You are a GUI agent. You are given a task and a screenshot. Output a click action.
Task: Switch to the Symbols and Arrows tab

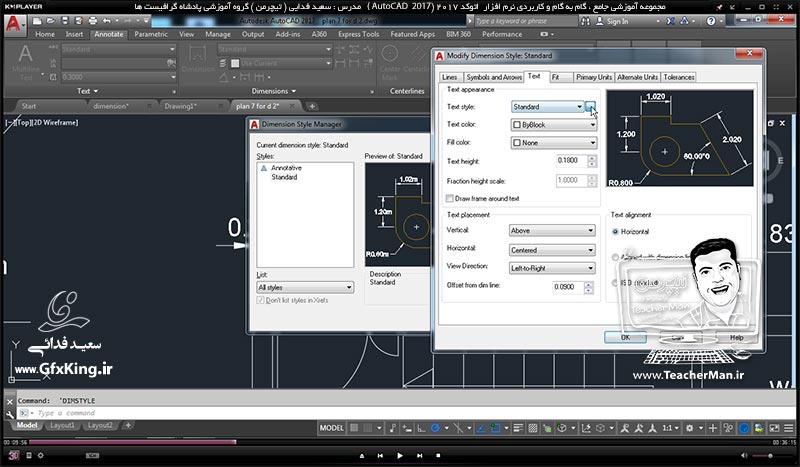(x=493, y=77)
